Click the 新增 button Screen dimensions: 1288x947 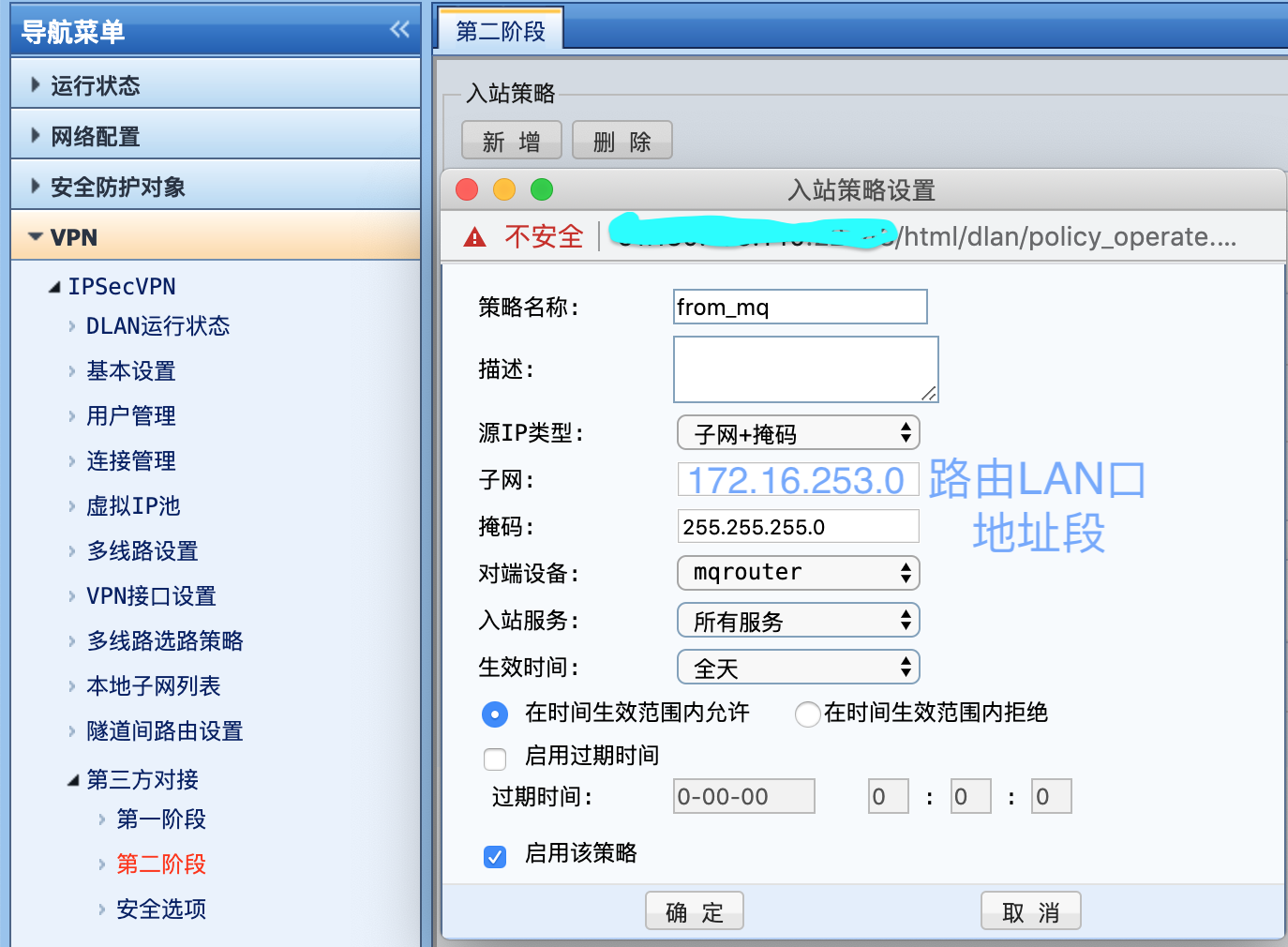point(511,142)
